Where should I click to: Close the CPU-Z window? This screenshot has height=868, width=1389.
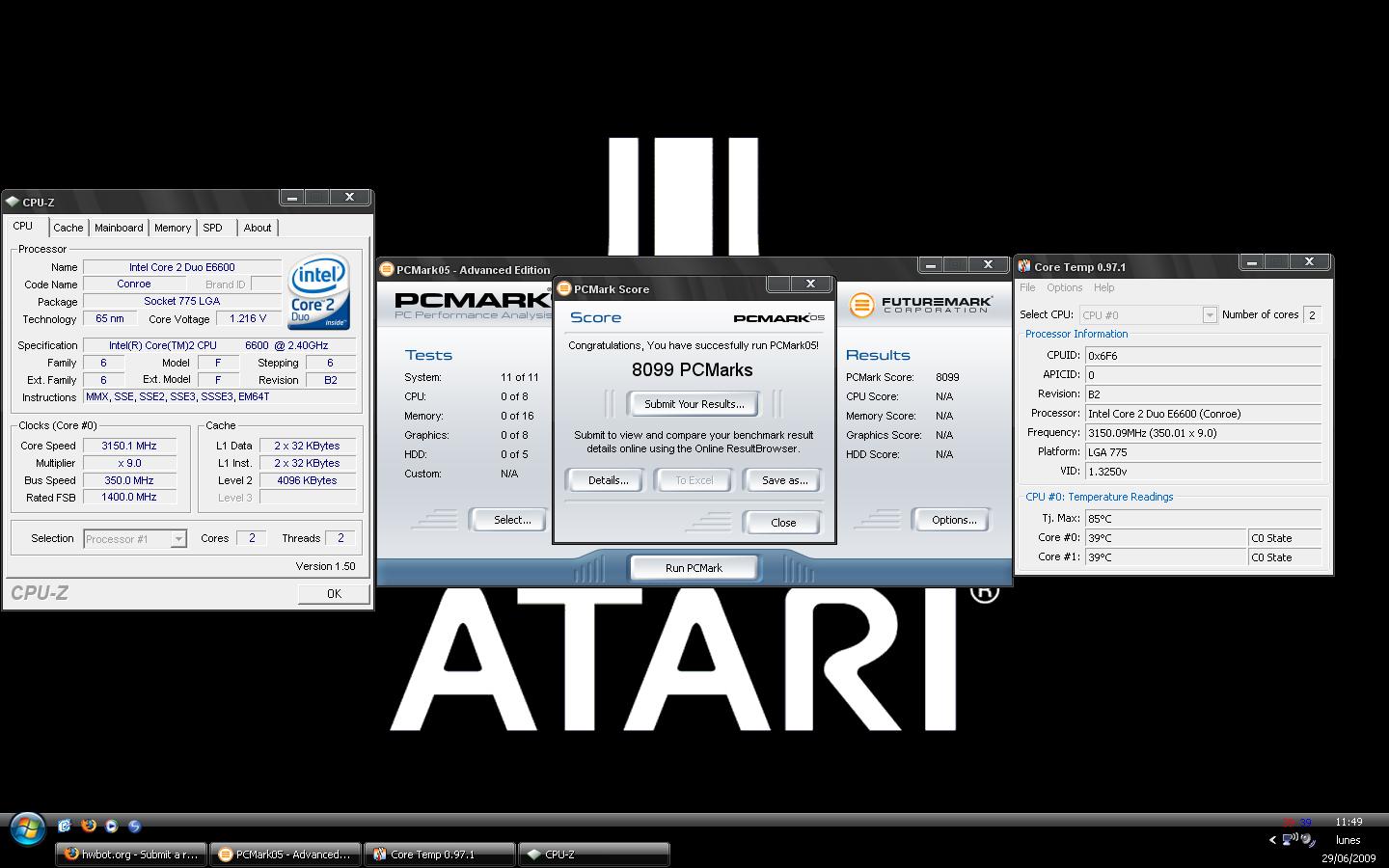pos(349,197)
